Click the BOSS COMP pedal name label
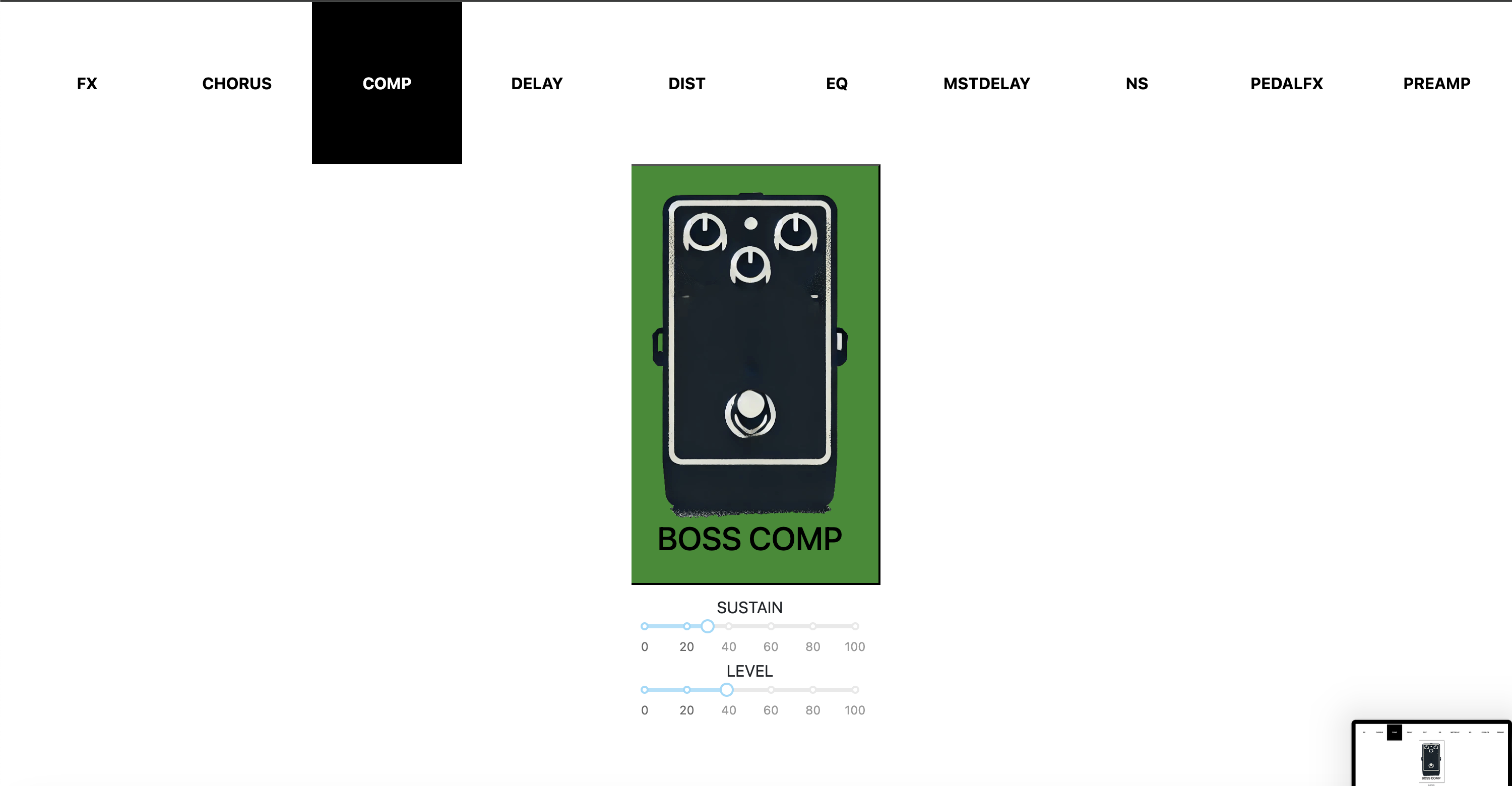The height and width of the screenshot is (786, 1512). tap(749, 539)
